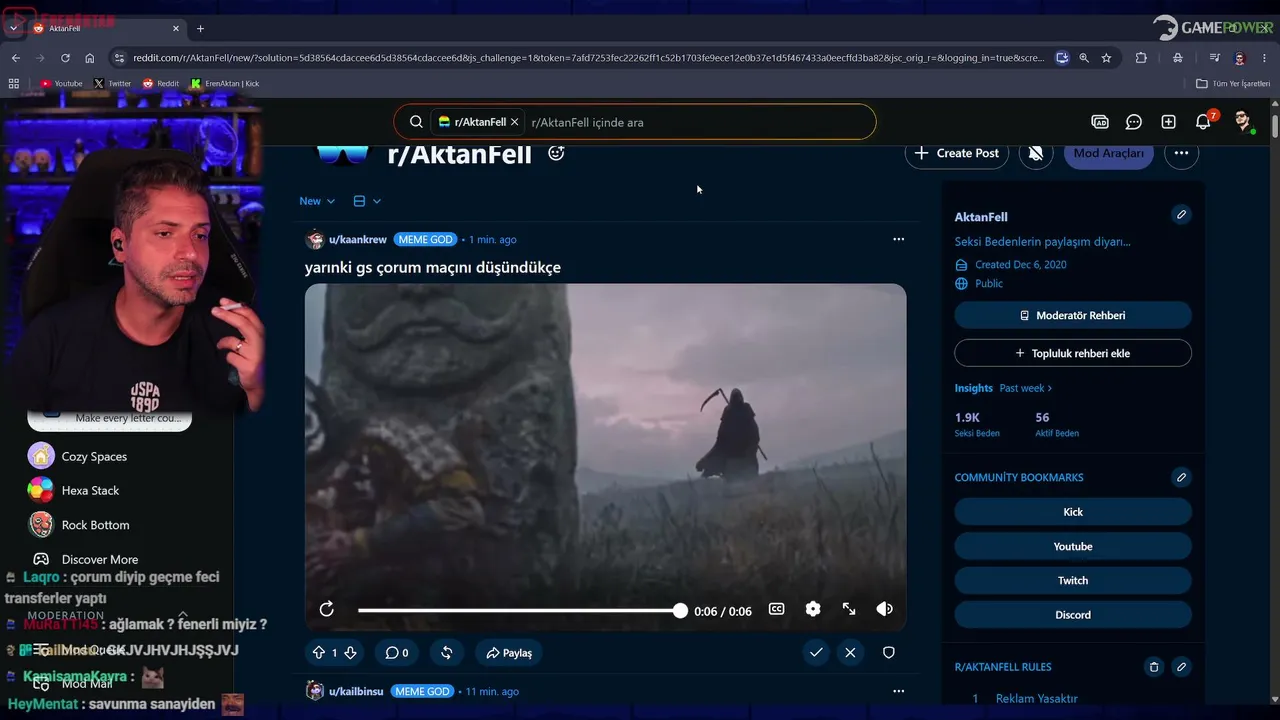Remove the r/AktanFell search scope chip

pyautogui.click(x=514, y=122)
